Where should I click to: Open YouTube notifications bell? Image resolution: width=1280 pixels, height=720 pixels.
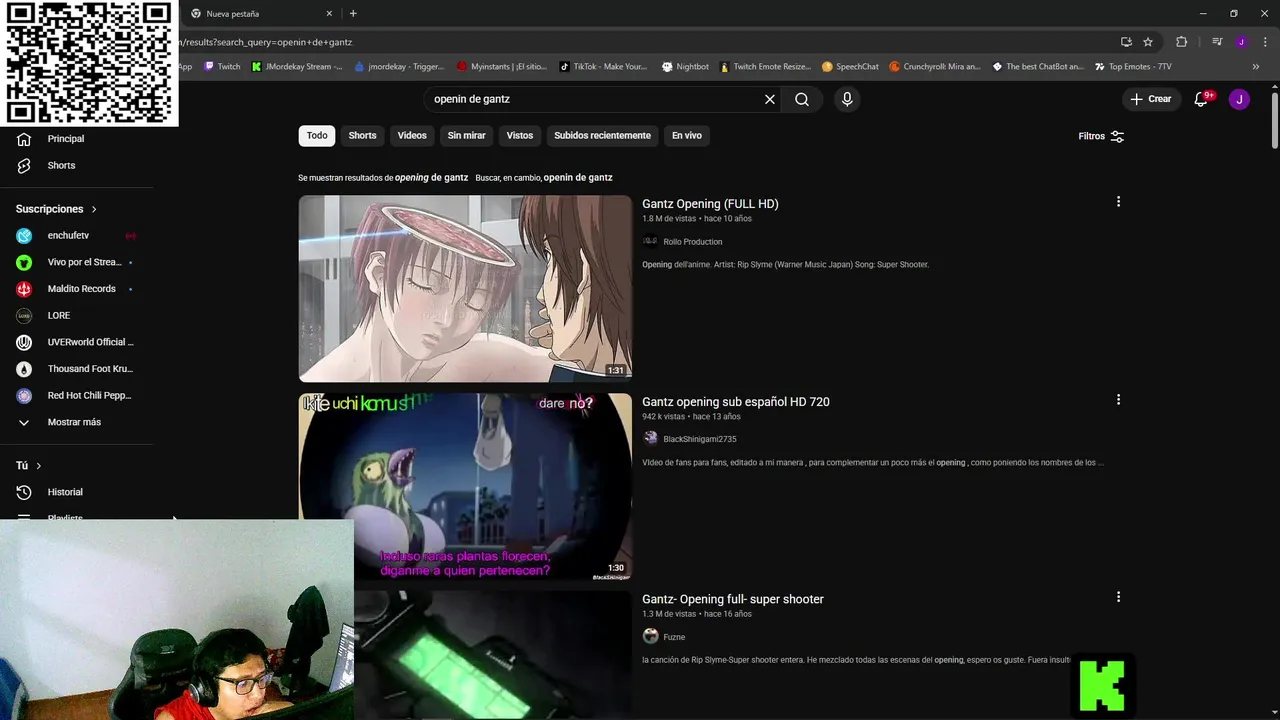(x=1202, y=99)
